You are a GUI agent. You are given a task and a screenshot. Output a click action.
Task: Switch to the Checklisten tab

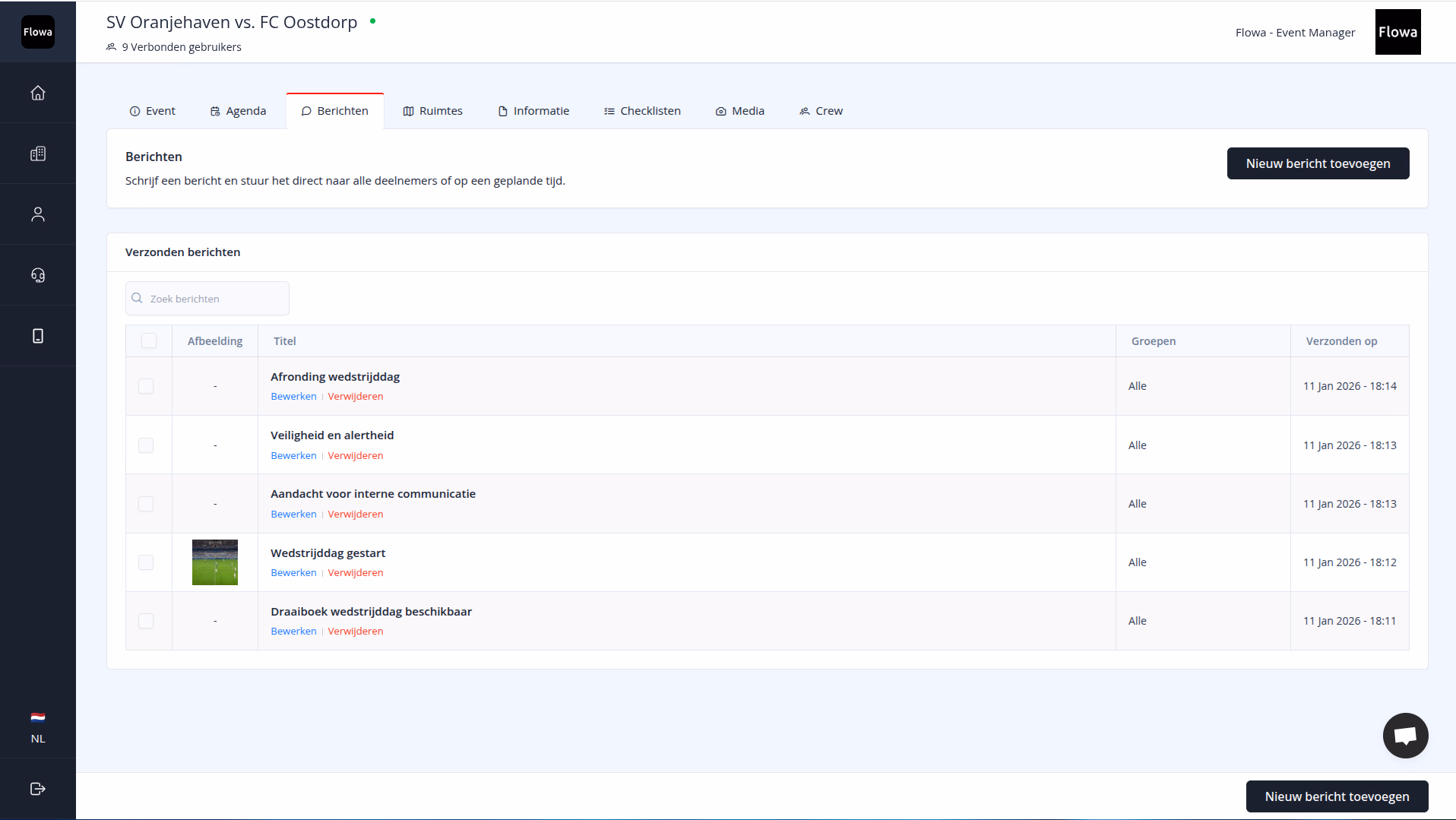click(x=642, y=111)
